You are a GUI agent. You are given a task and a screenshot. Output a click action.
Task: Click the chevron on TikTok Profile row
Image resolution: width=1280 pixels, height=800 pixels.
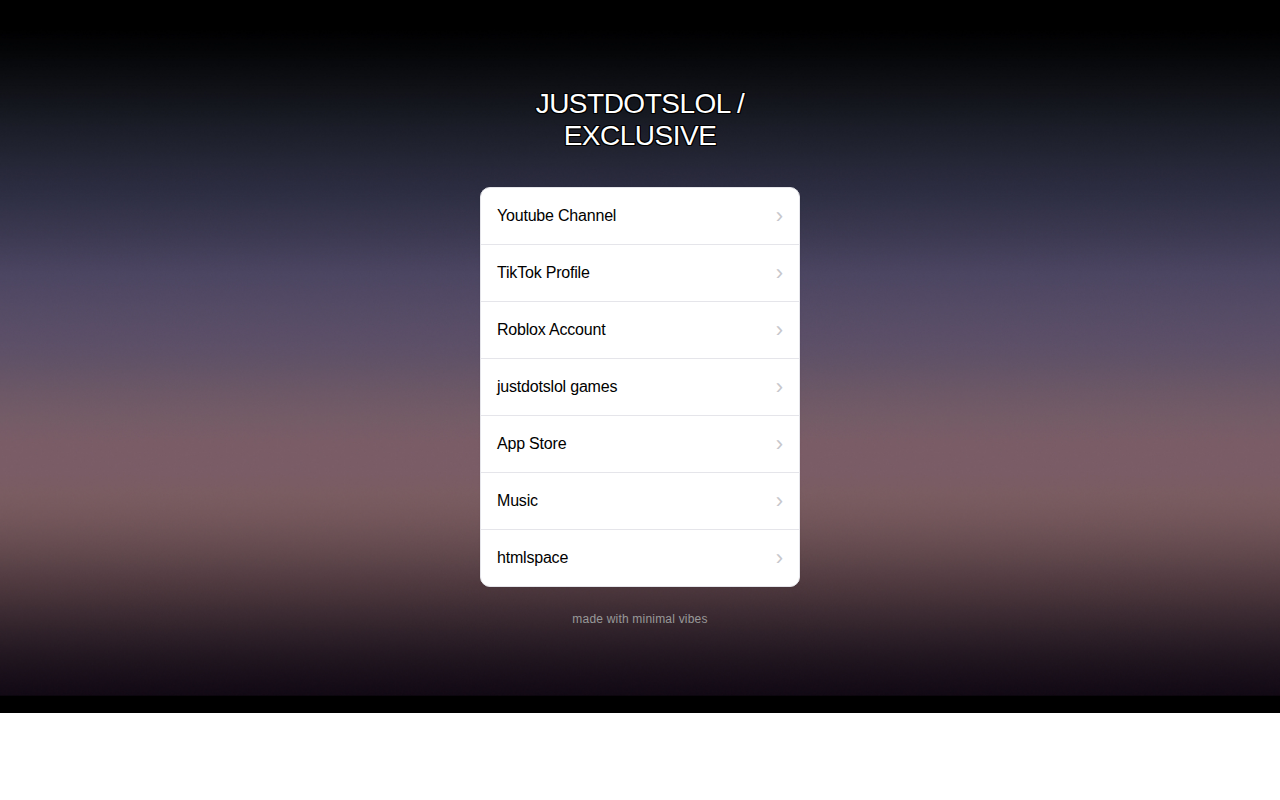pyautogui.click(x=779, y=274)
